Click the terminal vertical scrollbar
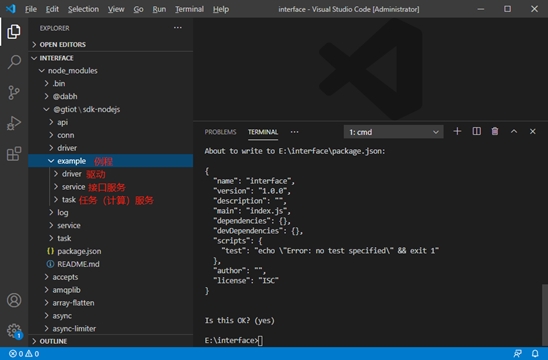 pyautogui.click(x=545, y=315)
